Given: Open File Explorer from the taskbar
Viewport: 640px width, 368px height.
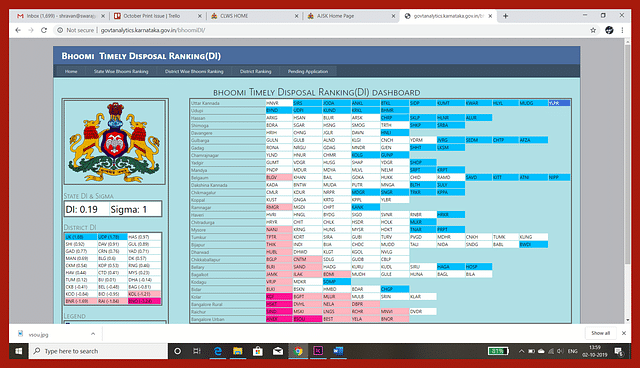Looking at the screenshot, I should 238,351.
